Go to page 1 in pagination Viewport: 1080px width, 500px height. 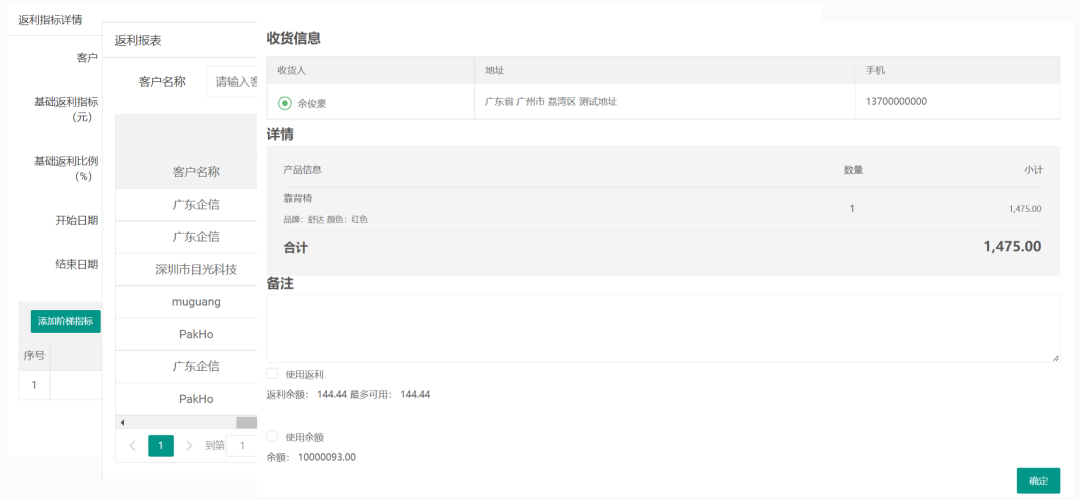click(161, 446)
